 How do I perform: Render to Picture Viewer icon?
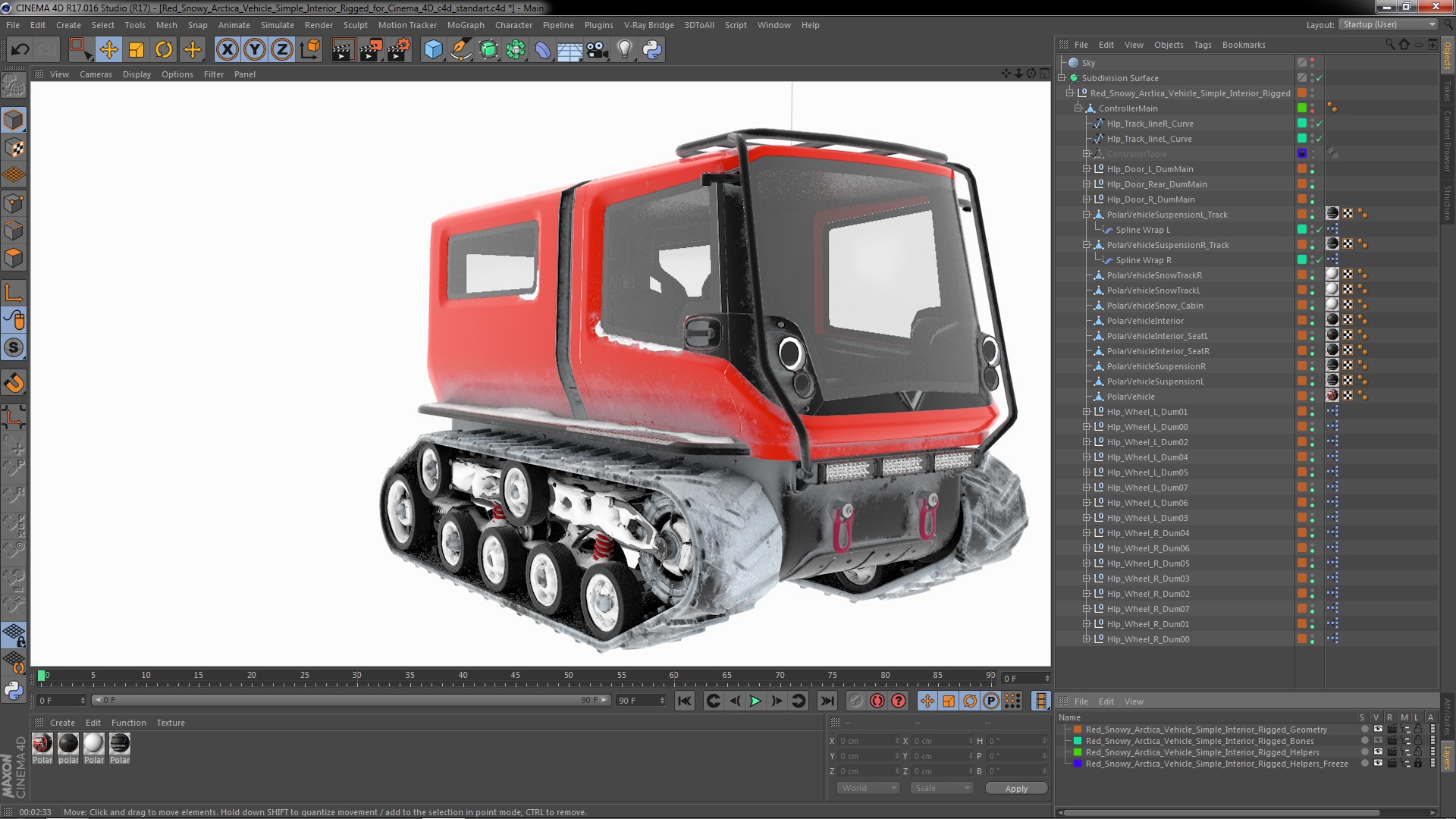[371, 50]
